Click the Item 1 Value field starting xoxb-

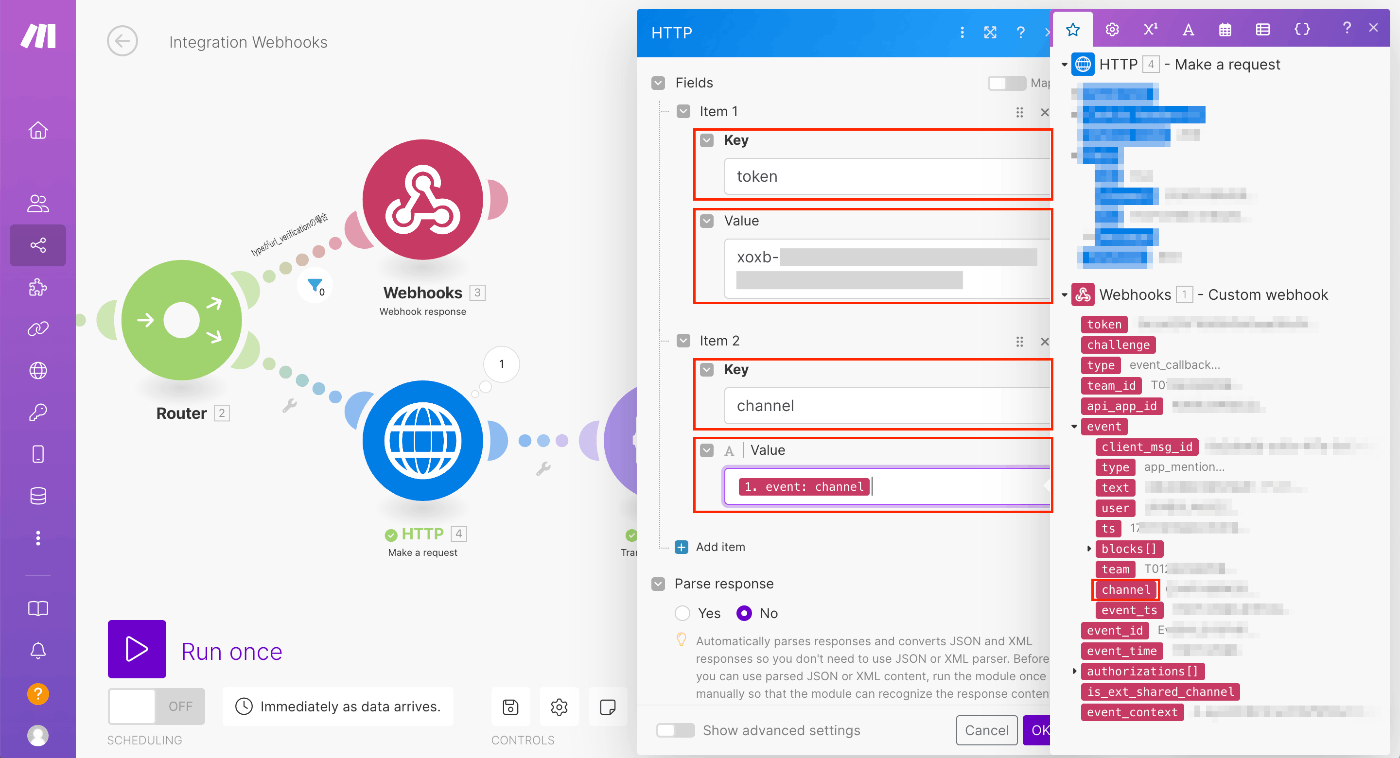887,269
